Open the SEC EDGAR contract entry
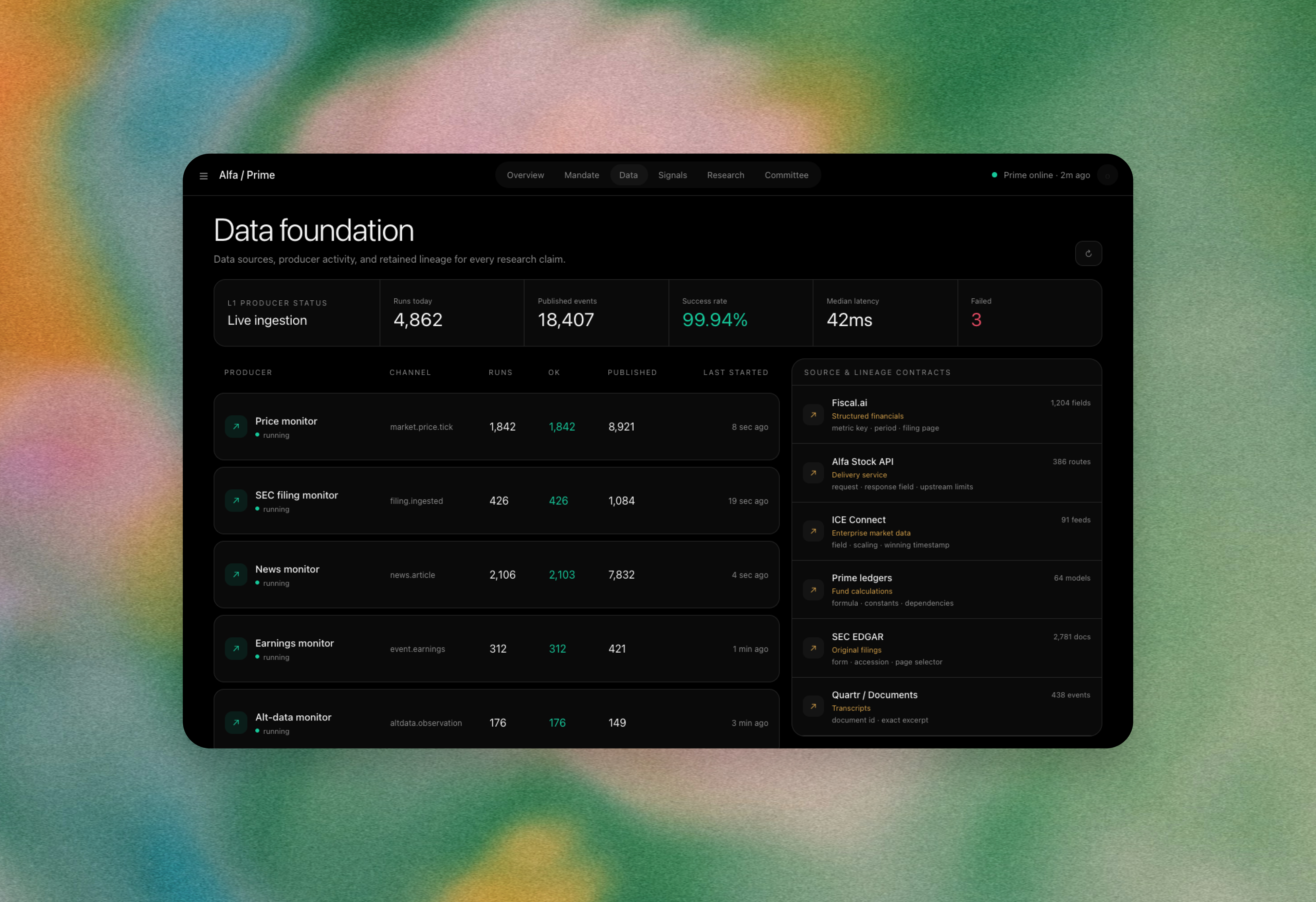Screen dimensions: 1316x902 (946, 649)
